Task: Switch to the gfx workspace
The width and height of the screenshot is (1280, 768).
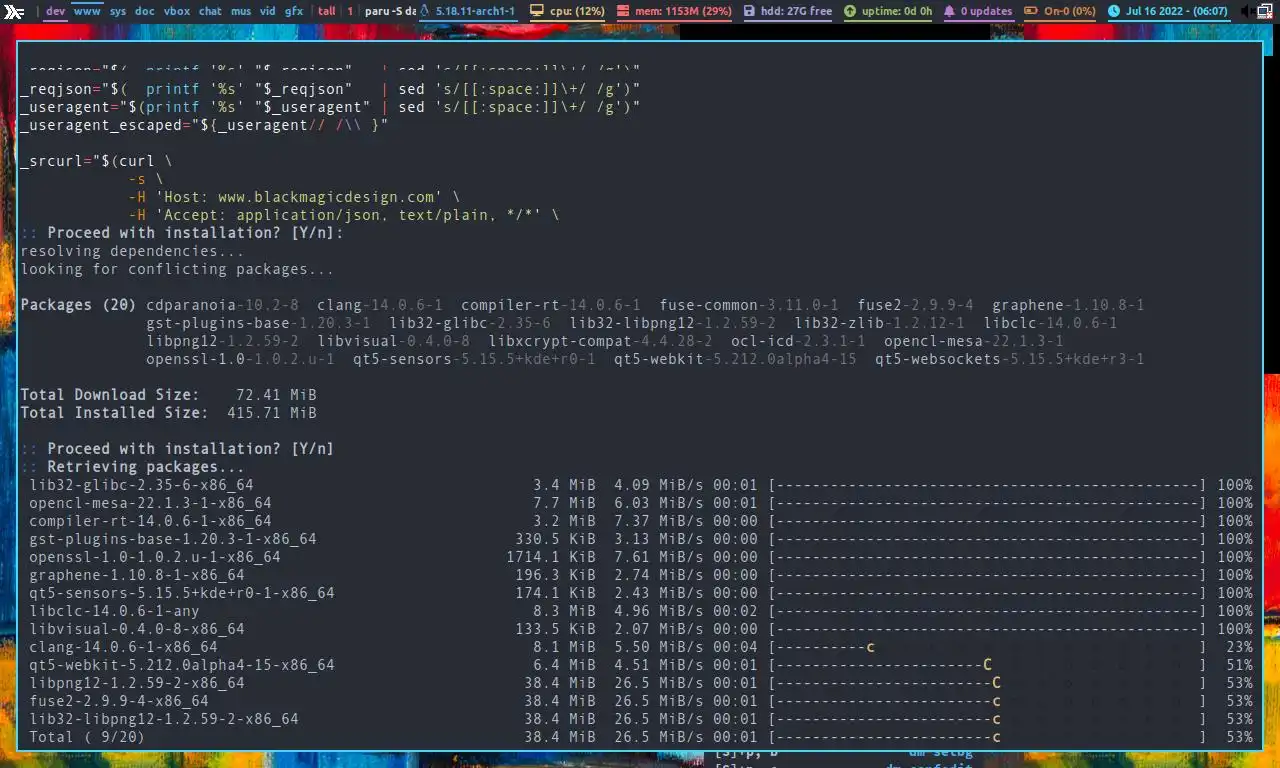Action: (294, 11)
